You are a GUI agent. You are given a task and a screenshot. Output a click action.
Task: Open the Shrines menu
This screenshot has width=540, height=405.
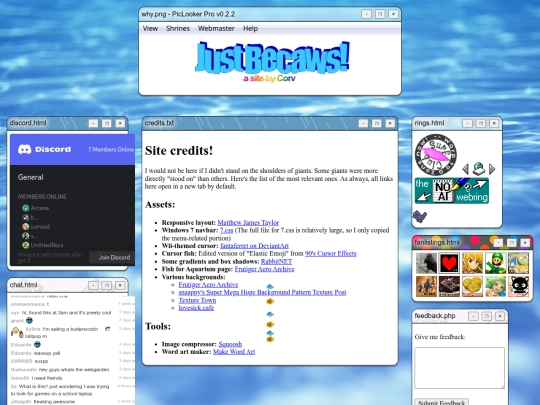coord(178,29)
